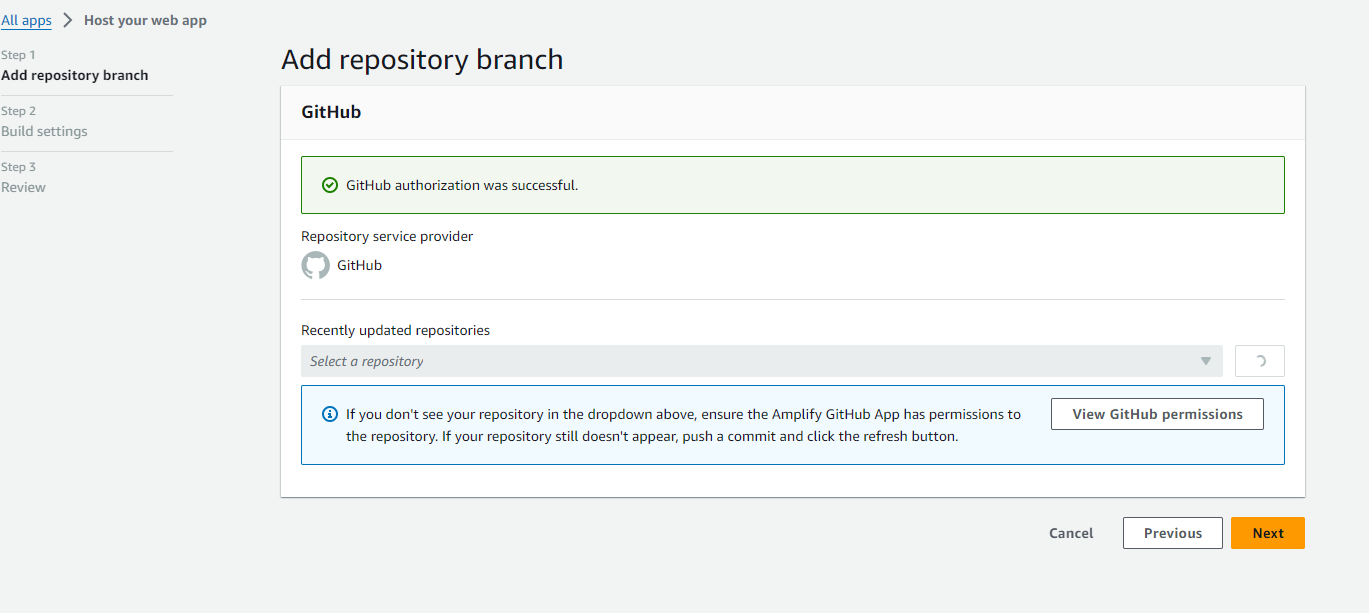Viewport: 1369px width, 613px height.
Task: Click the green success checkmark icon
Action: click(x=329, y=185)
